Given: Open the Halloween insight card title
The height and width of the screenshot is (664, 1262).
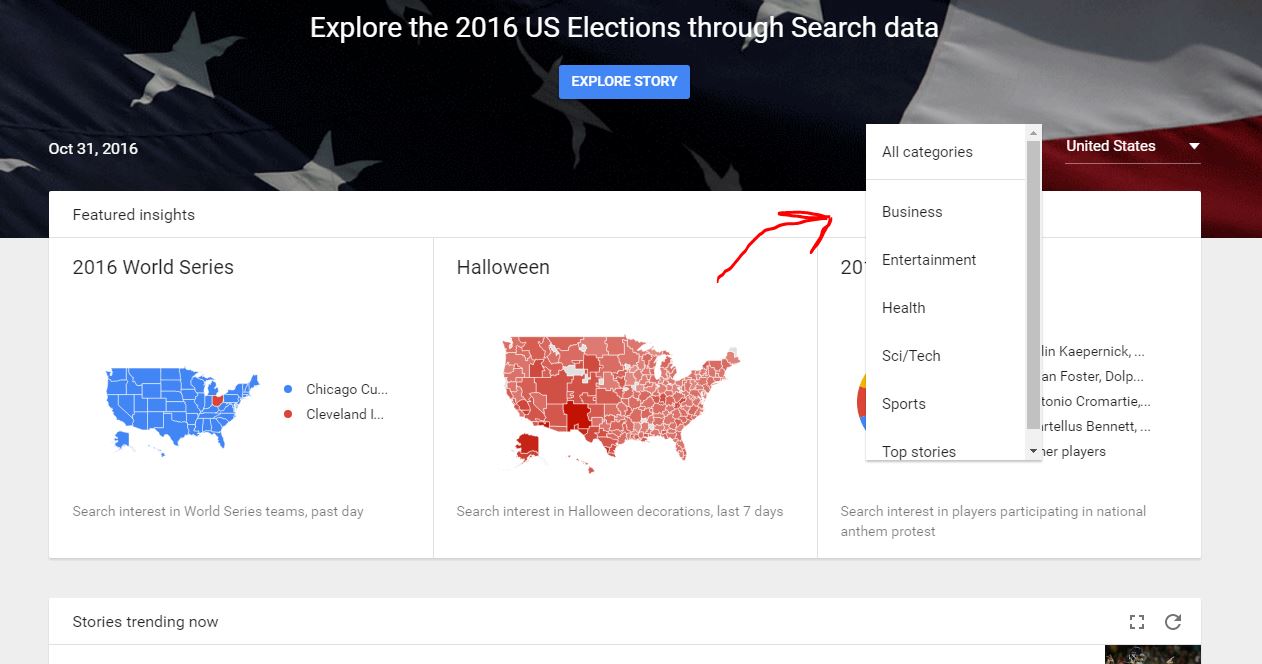Looking at the screenshot, I should (503, 267).
